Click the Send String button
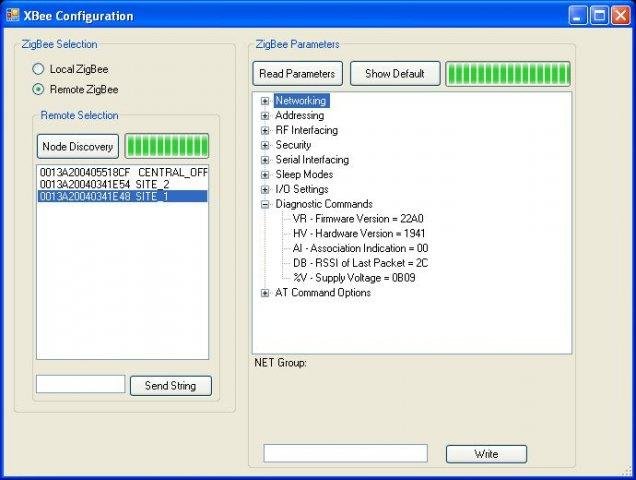The width and height of the screenshot is (636, 480). coord(171,385)
